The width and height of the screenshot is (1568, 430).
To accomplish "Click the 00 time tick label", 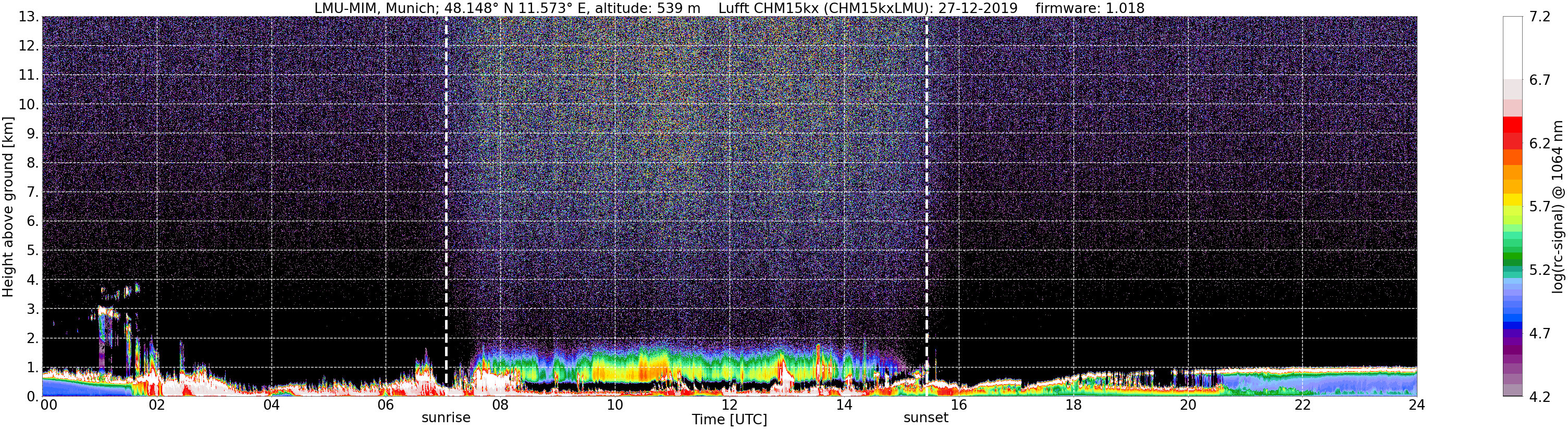I will point(48,405).
